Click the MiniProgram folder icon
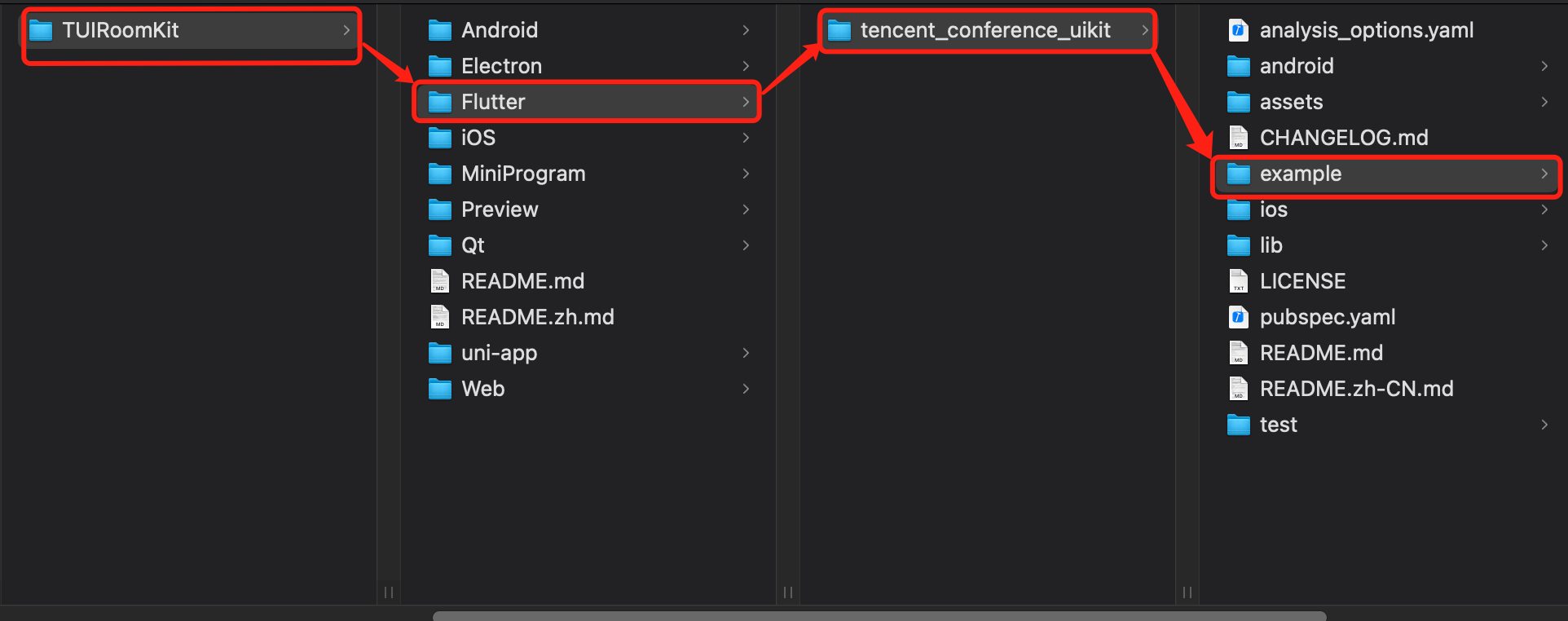1568x621 pixels. [440, 174]
